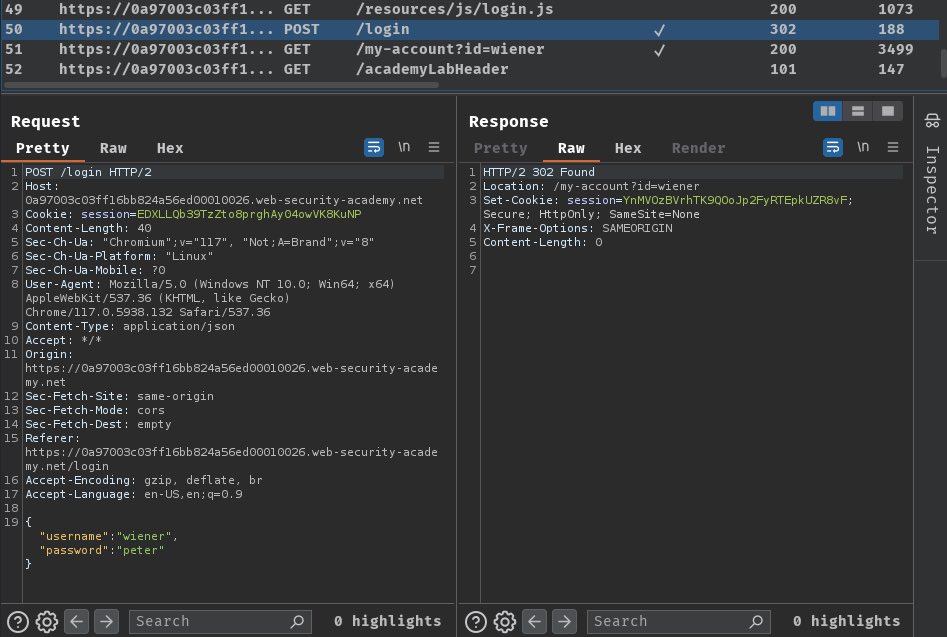Toggle soft word wrap in the Request panel
The width and height of the screenshot is (947, 637).
[x=374, y=147]
